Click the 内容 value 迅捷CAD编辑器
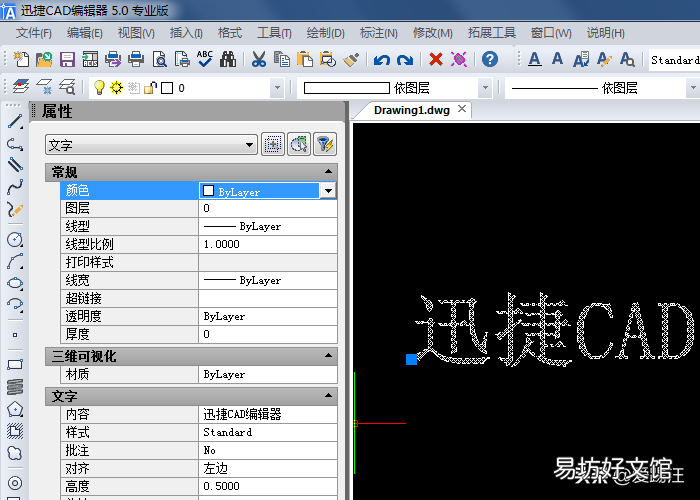The width and height of the screenshot is (700, 500). click(267, 414)
